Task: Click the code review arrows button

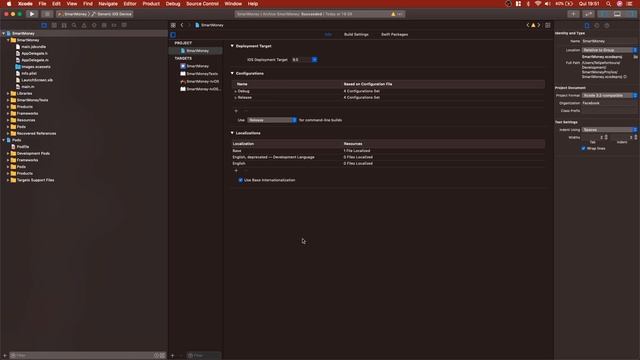Action: click(x=588, y=14)
